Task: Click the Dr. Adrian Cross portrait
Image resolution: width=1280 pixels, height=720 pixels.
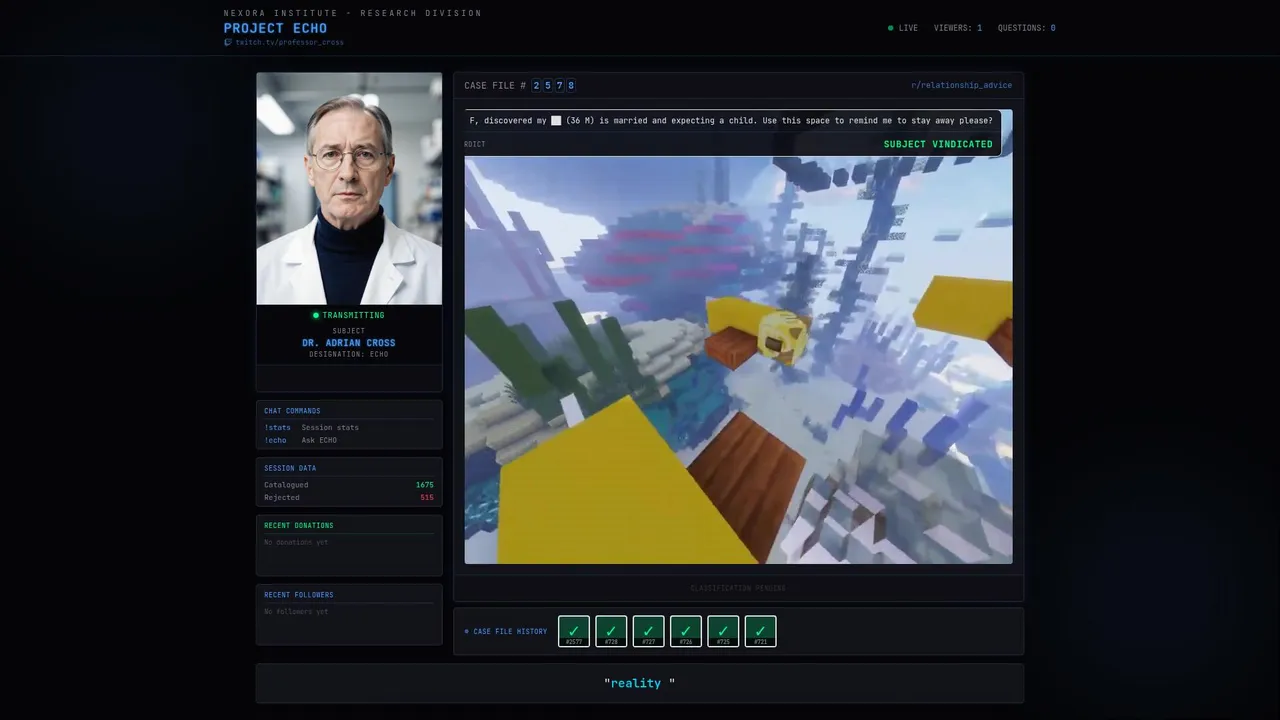Action: pos(349,188)
